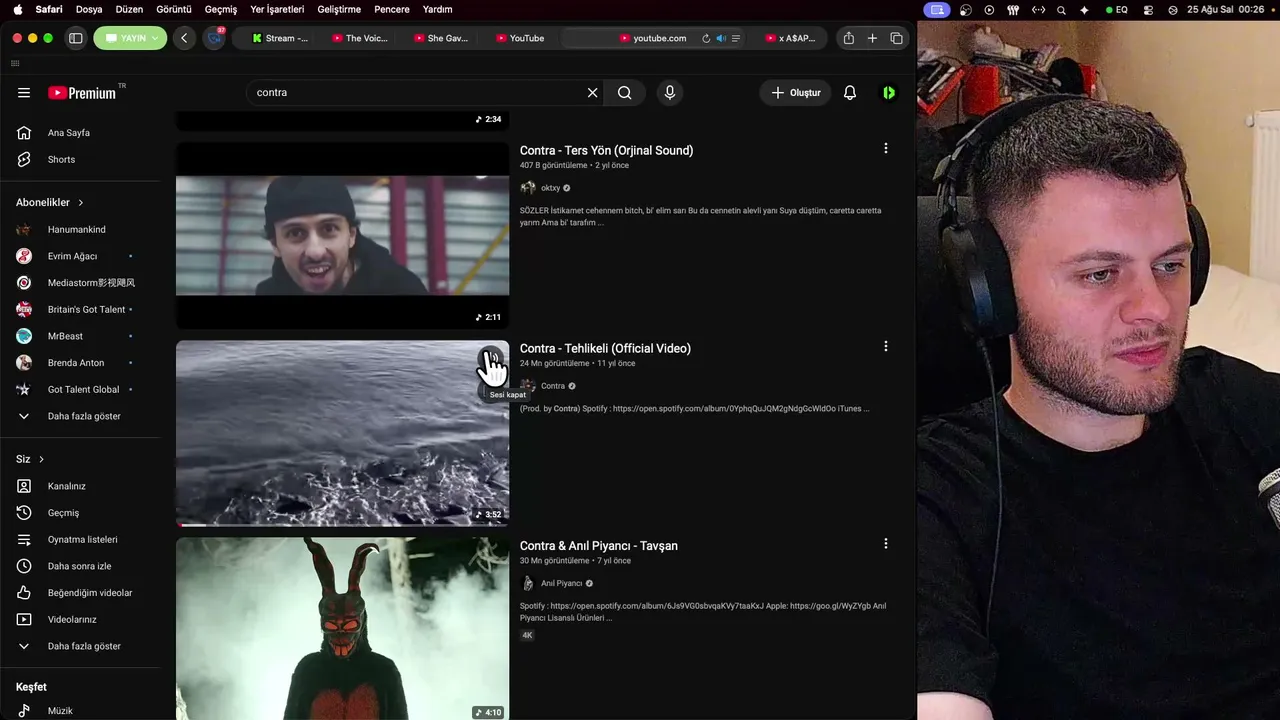Open the YouTube notifications bell

pos(850,93)
